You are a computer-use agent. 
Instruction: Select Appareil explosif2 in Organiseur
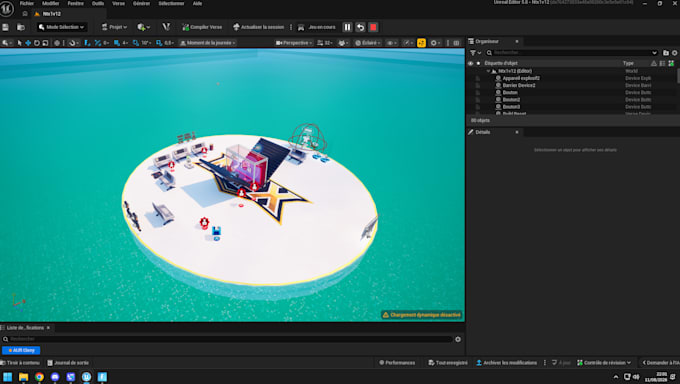pyautogui.click(x=521, y=78)
